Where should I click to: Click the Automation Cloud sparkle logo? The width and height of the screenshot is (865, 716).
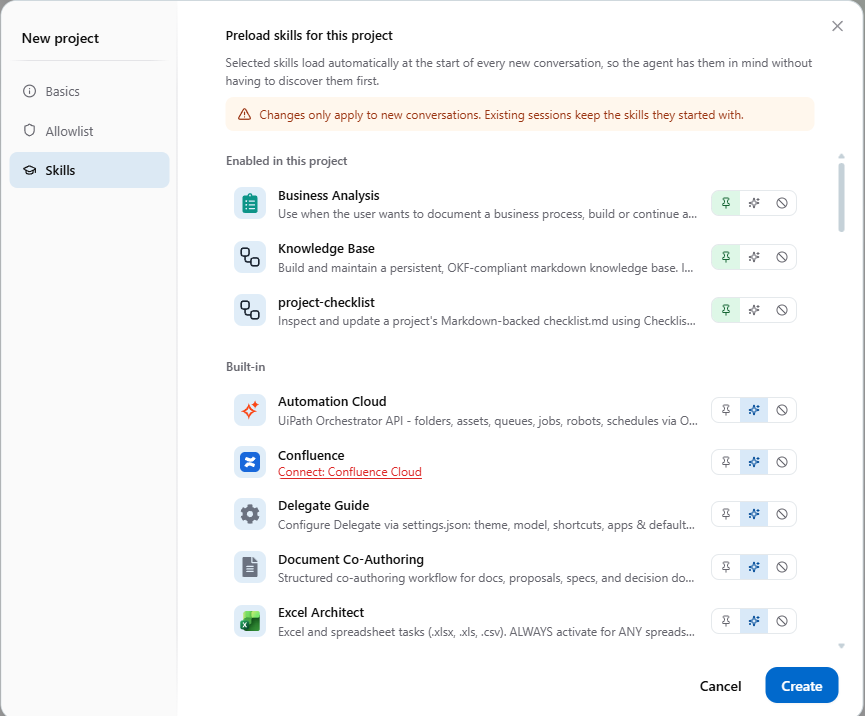250,410
